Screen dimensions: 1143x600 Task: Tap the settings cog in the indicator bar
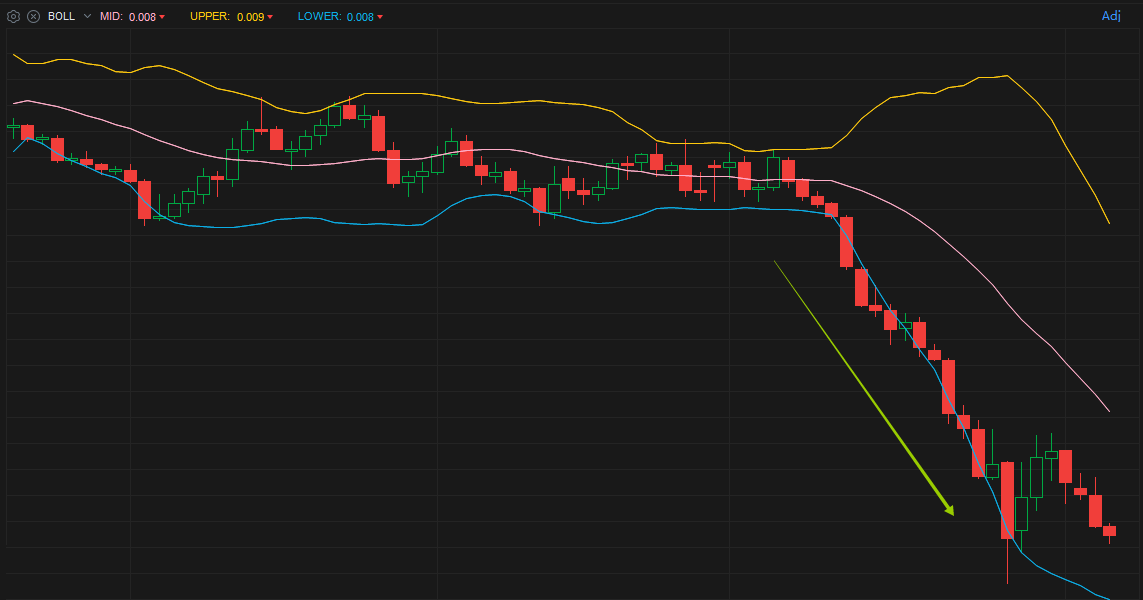[x=13, y=16]
